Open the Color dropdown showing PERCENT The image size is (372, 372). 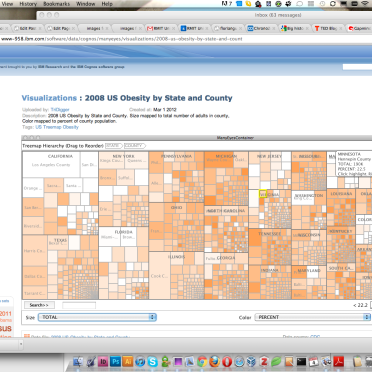(313, 317)
